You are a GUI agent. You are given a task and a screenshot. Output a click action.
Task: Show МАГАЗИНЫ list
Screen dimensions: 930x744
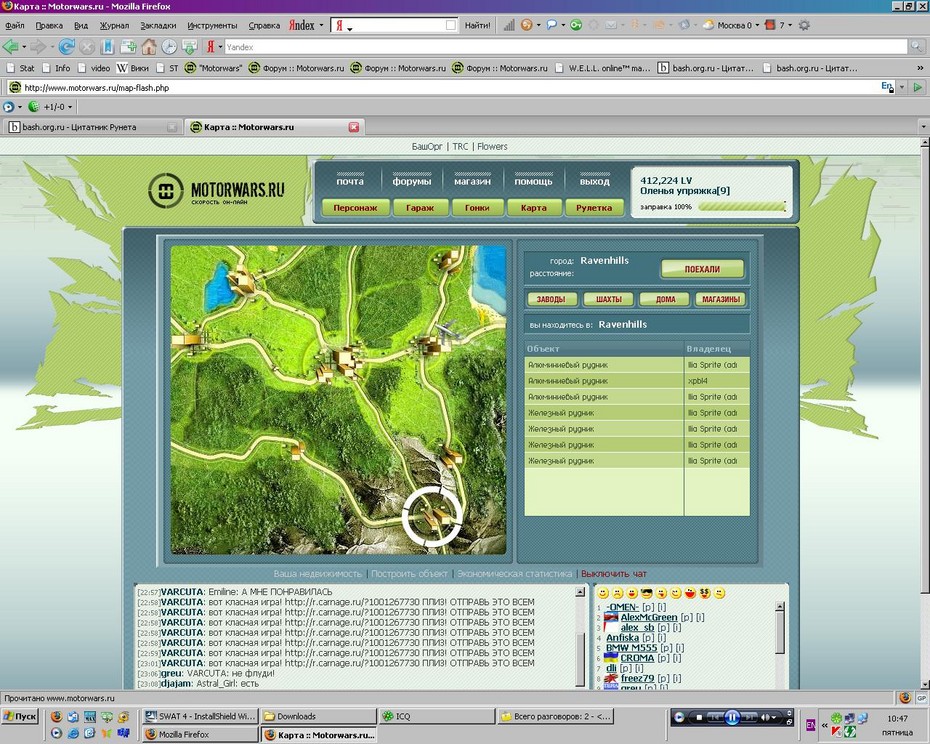click(x=721, y=299)
